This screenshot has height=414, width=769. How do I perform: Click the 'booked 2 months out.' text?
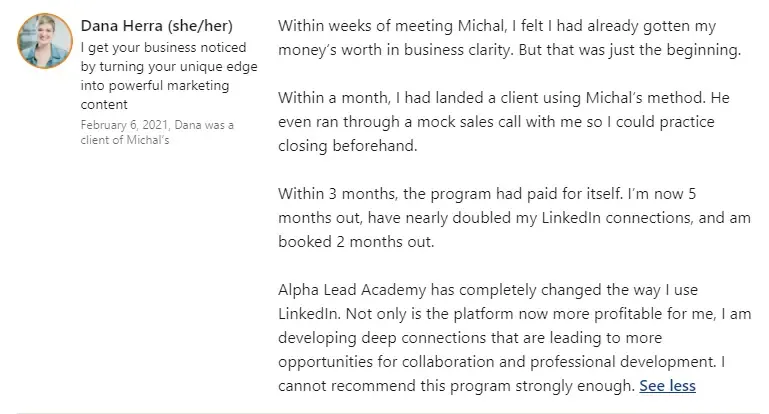(x=356, y=242)
